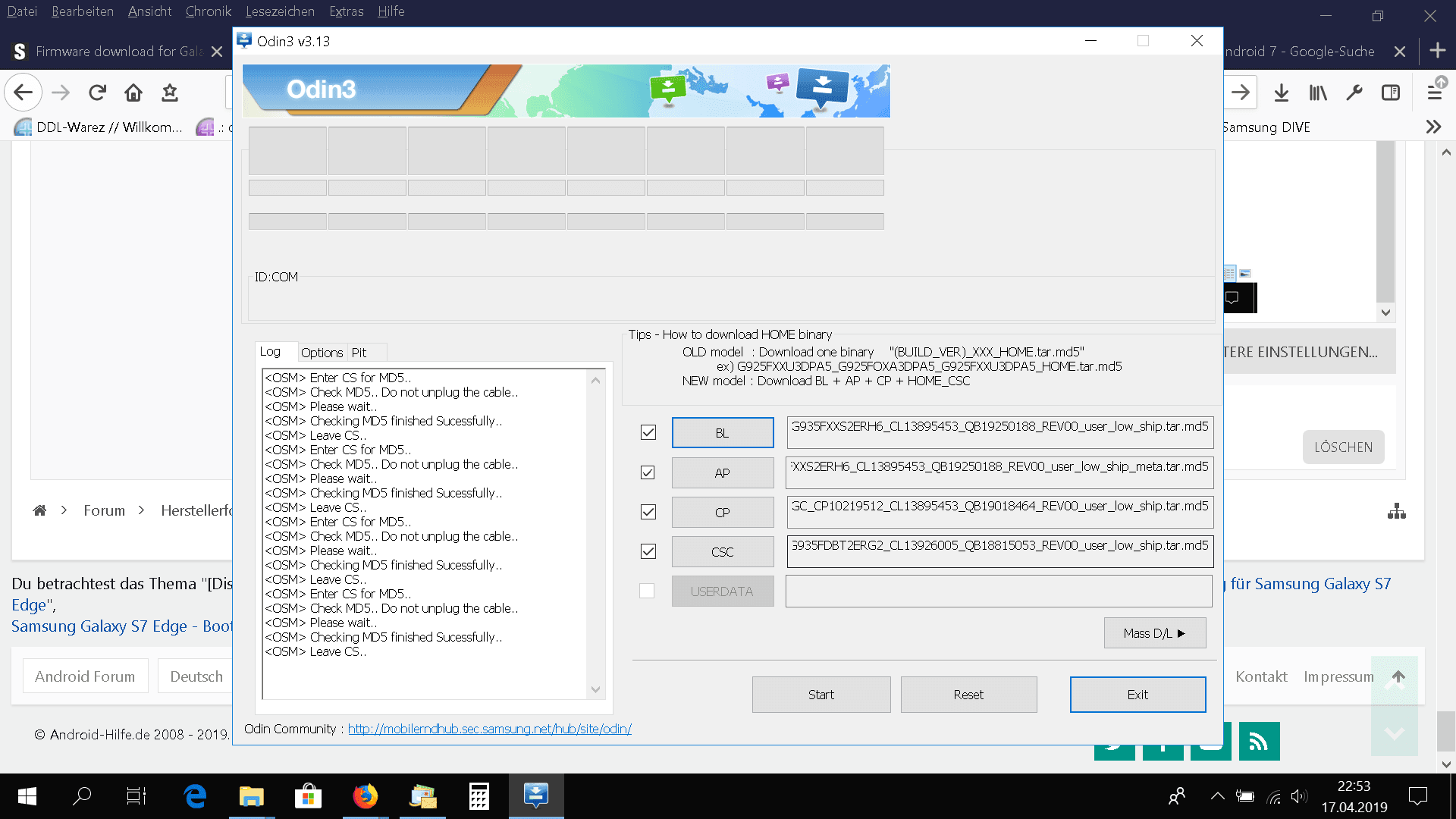Switch to the Pit tab in Odin
The height and width of the screenshot is (819, 1456).
coord(359,353)
